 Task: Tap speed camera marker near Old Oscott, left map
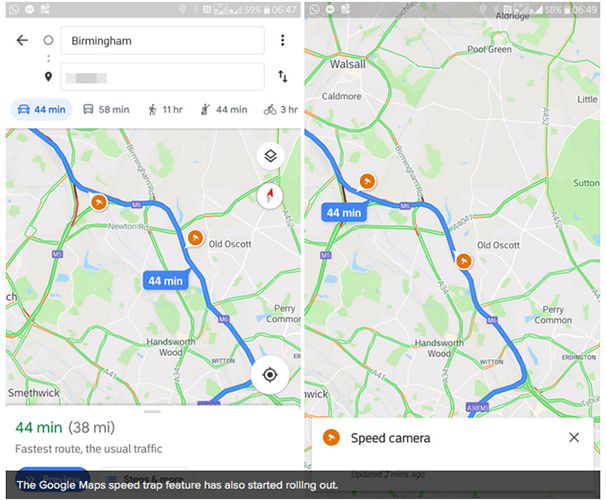click(x=195, y=238)
